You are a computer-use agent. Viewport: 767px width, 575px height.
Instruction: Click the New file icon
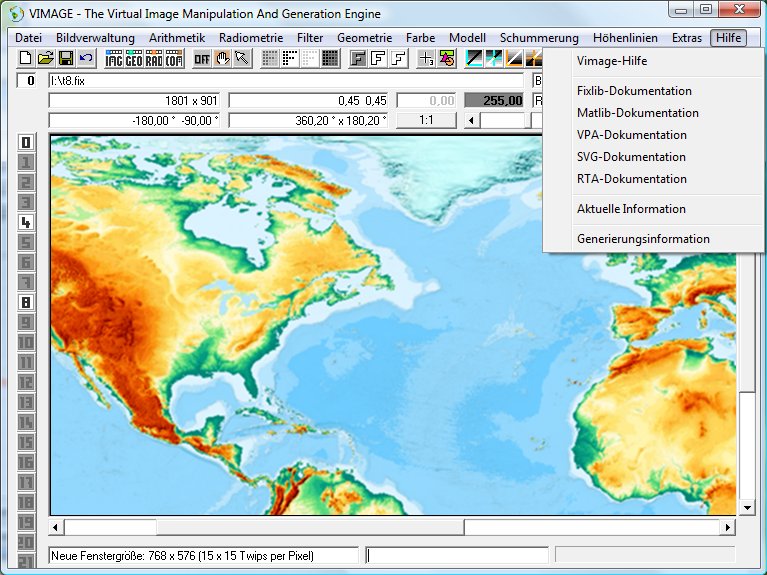pos(24,59)
